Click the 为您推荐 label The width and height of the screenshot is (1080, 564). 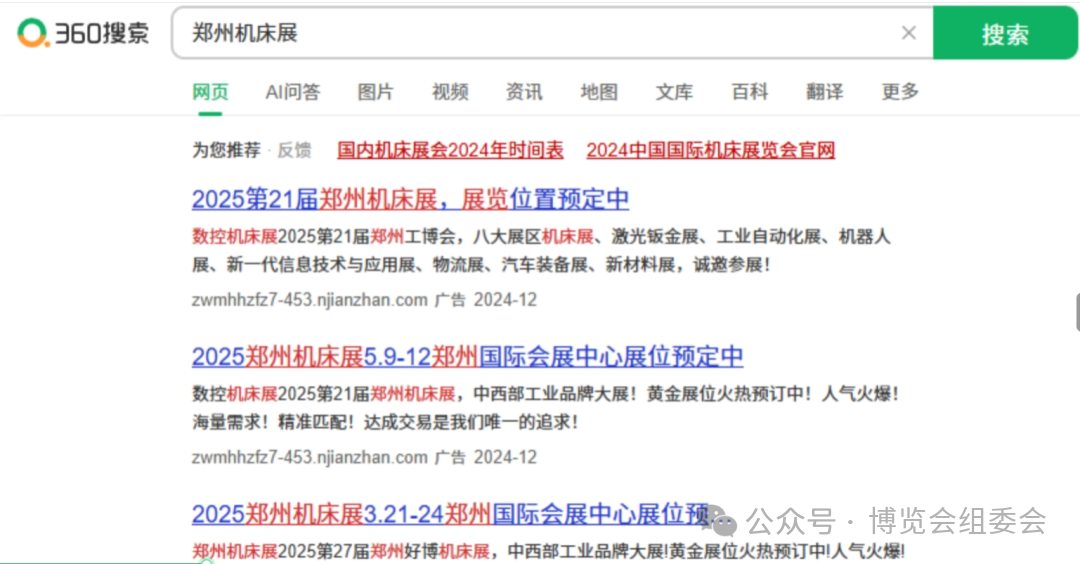(226, 150)
